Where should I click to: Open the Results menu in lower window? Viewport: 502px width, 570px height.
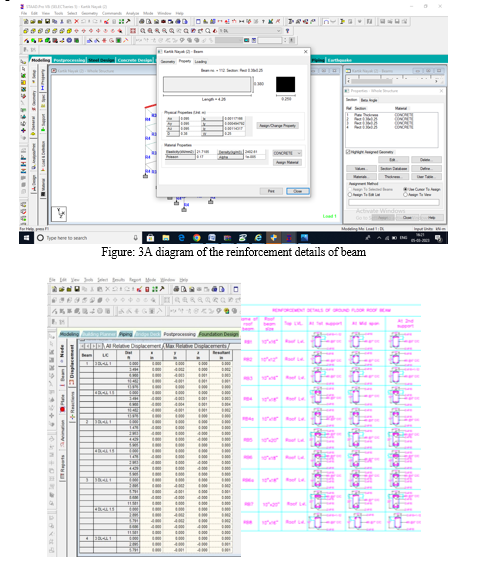click(x=119, y=280)
